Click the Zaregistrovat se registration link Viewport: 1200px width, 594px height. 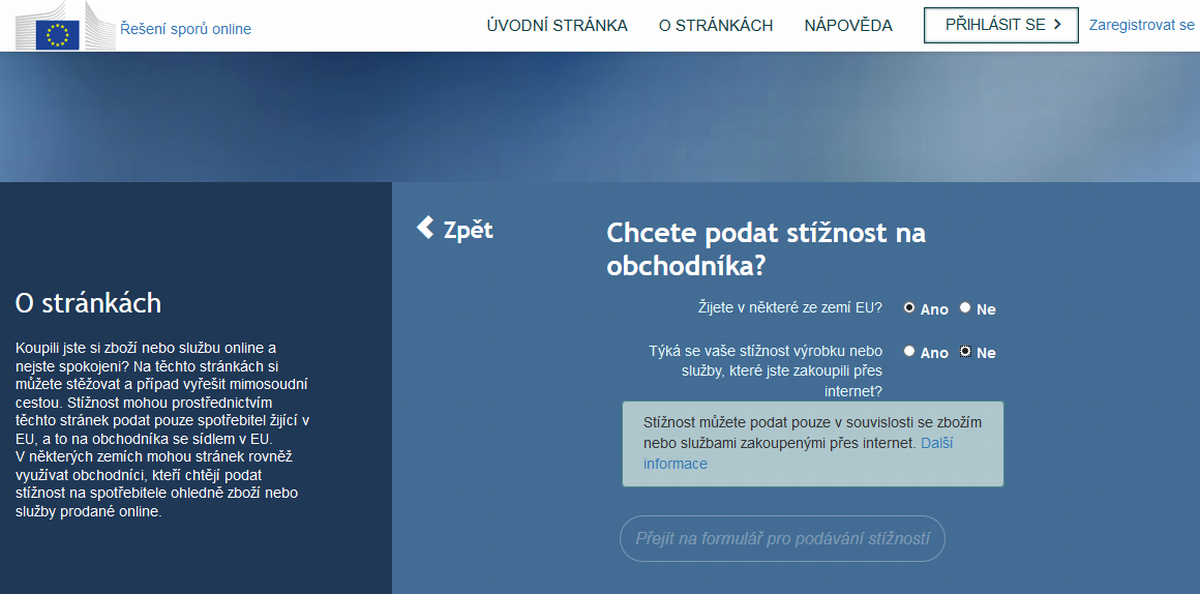point(1142,25)
